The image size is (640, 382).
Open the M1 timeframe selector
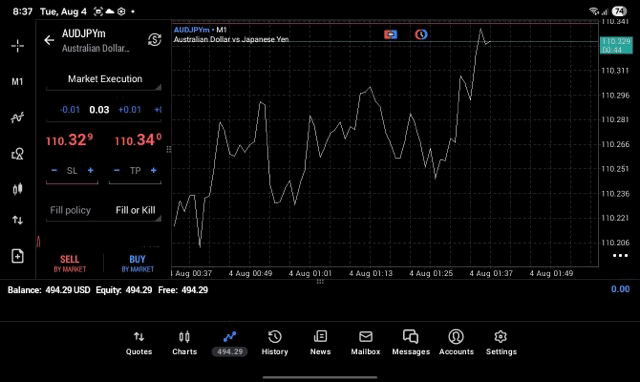pyautogui.click(x=17, y=82)
